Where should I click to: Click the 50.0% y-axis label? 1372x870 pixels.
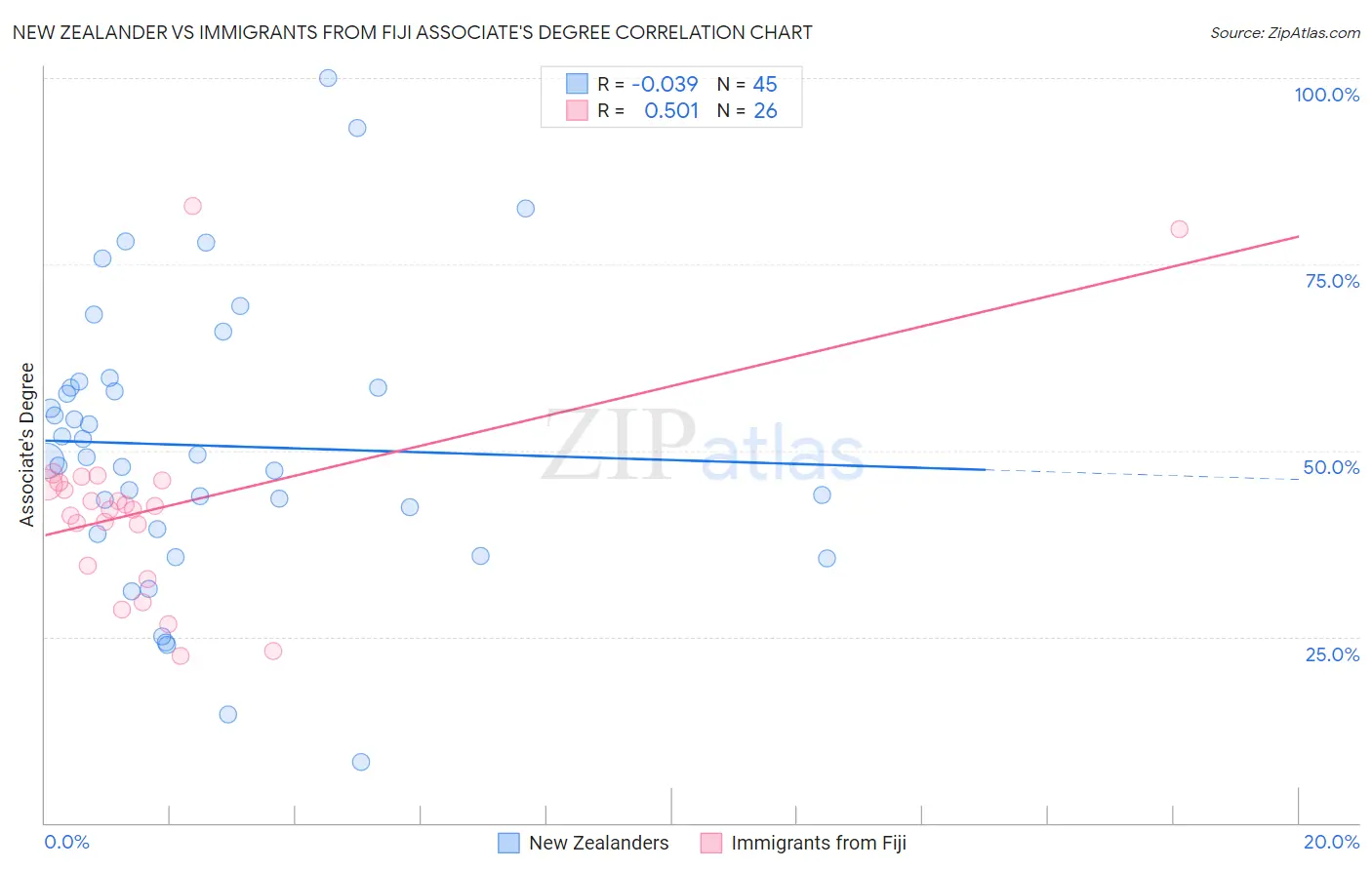click(x=1332, y=467)
